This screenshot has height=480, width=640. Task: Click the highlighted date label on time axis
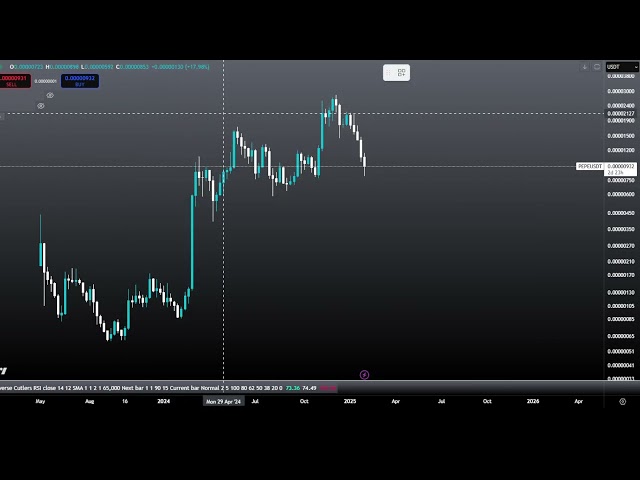(x=225, y=401)
